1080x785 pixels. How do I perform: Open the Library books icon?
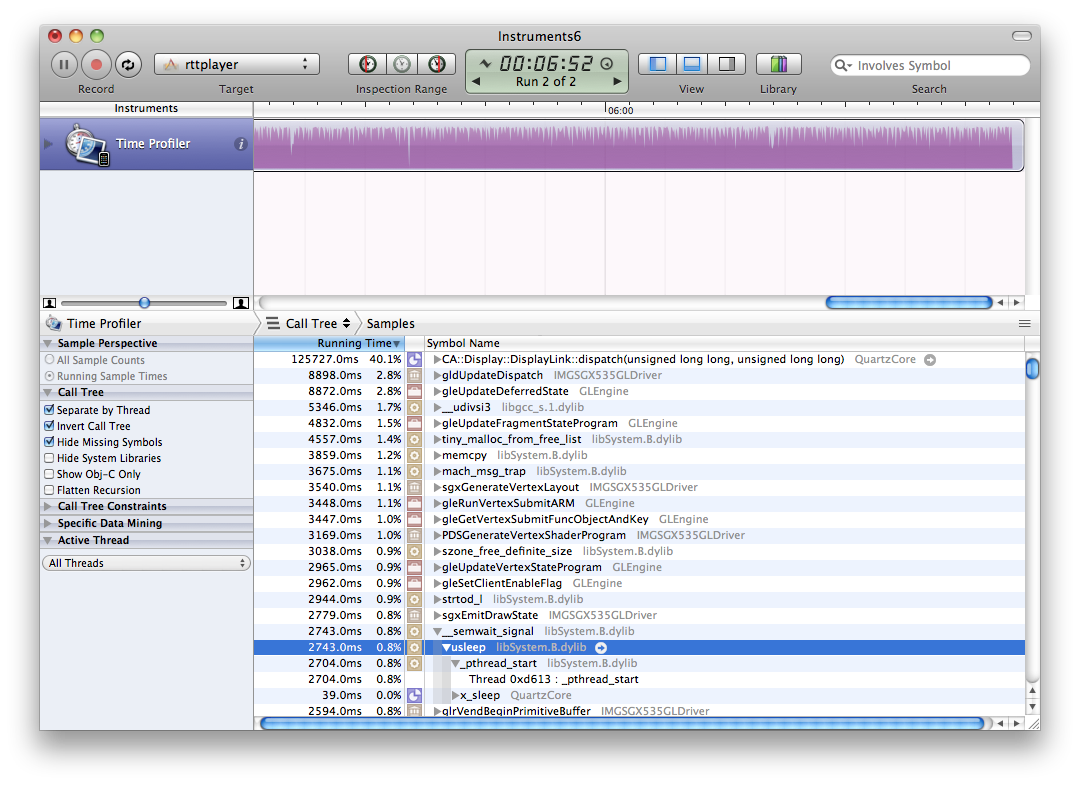click(778, 64)
